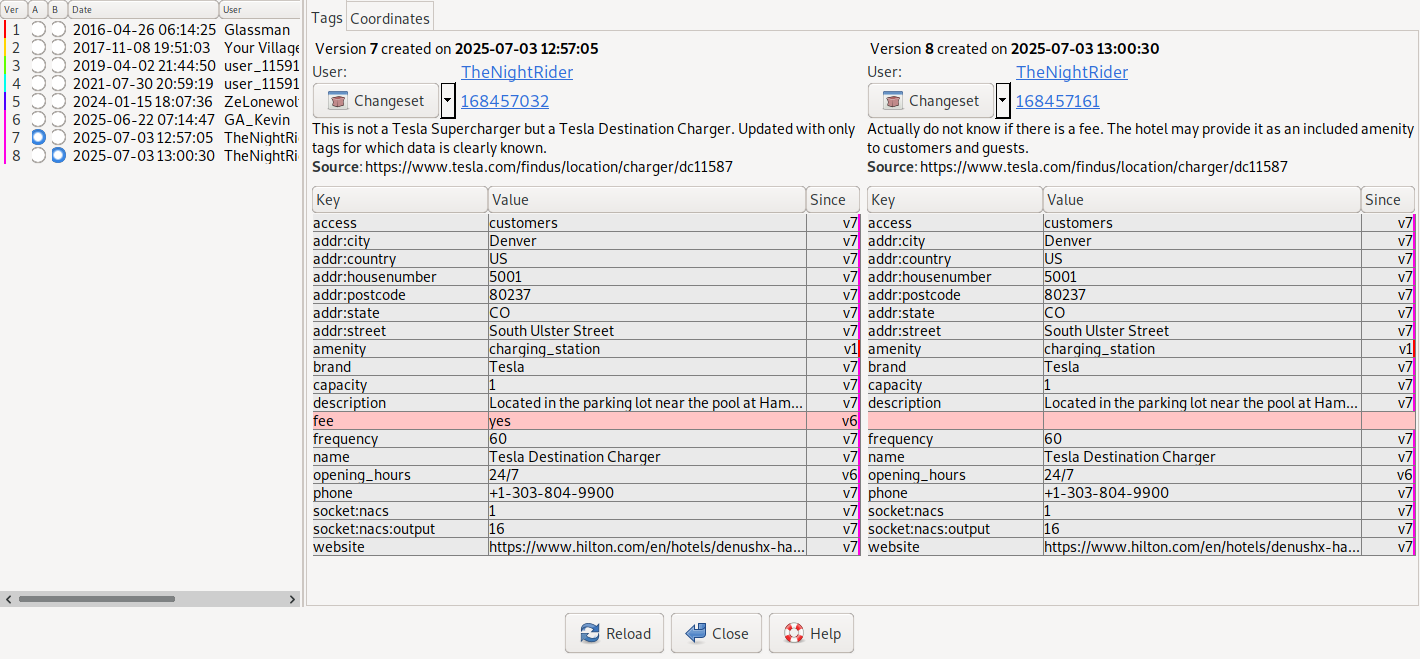Select radio A for version 6
The height and width of the screenshot is (659, 1420).
(38, 120)
